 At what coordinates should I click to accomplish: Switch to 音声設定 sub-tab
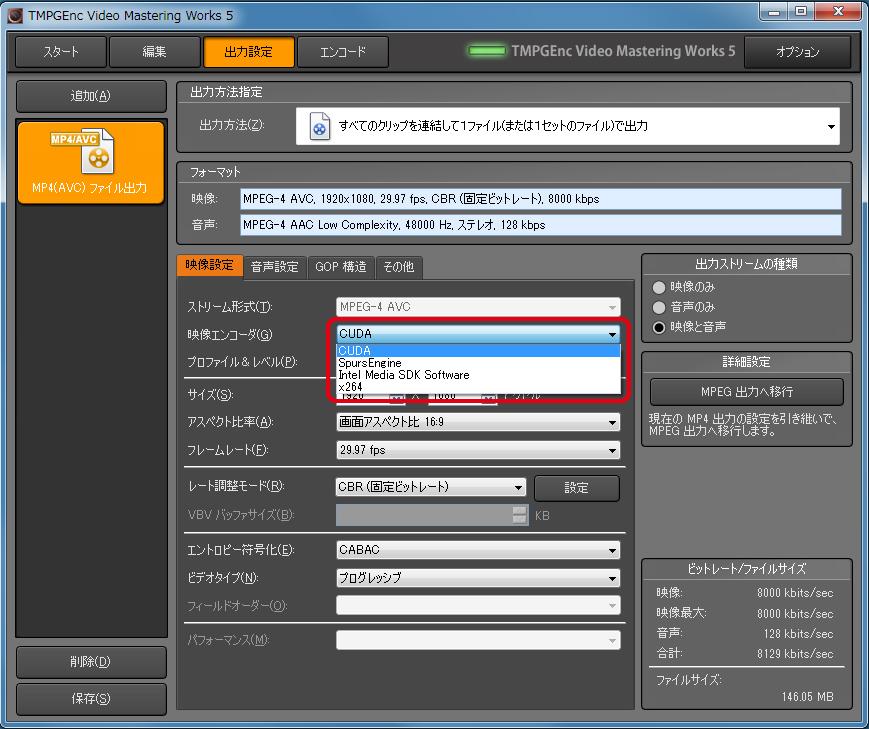coord(274,267)
